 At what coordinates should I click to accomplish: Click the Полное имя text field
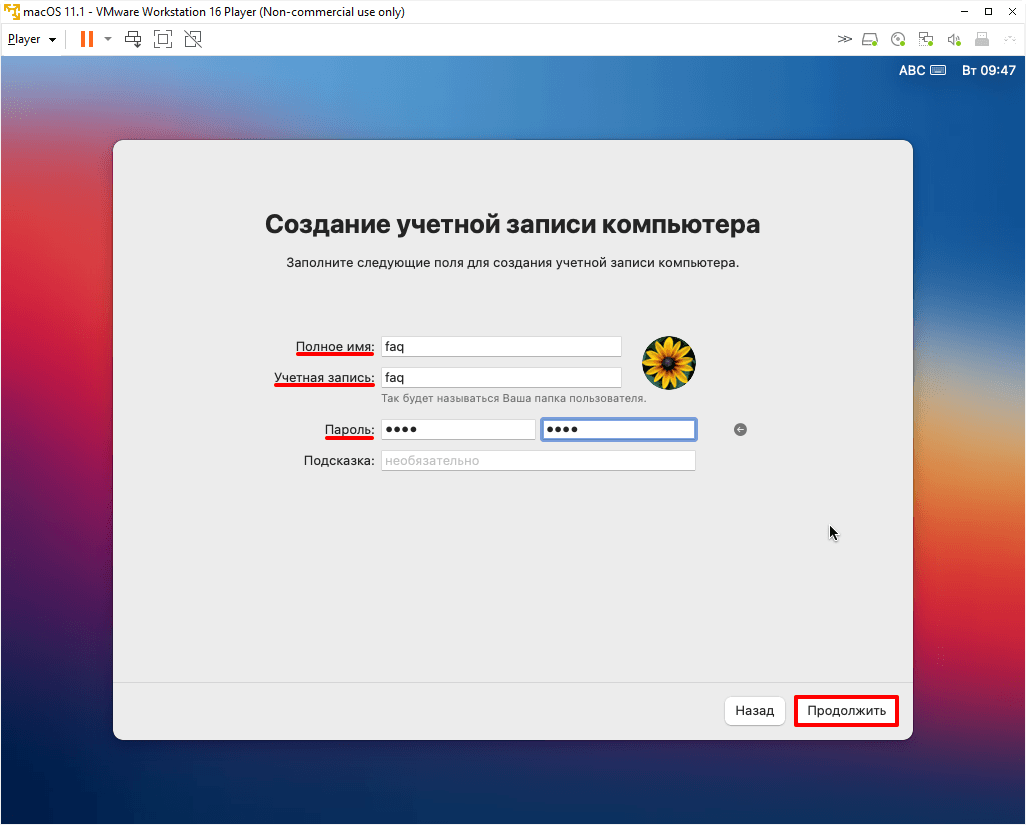tap(501, 347)
